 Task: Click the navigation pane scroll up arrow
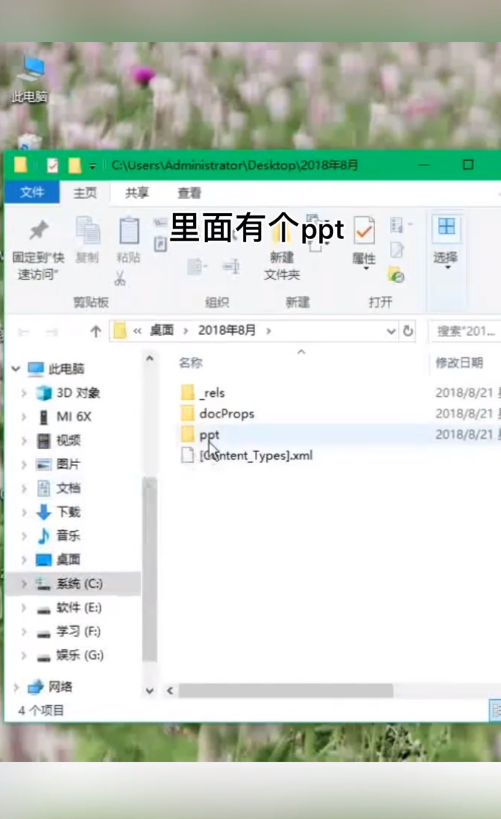tap(149, 359)
